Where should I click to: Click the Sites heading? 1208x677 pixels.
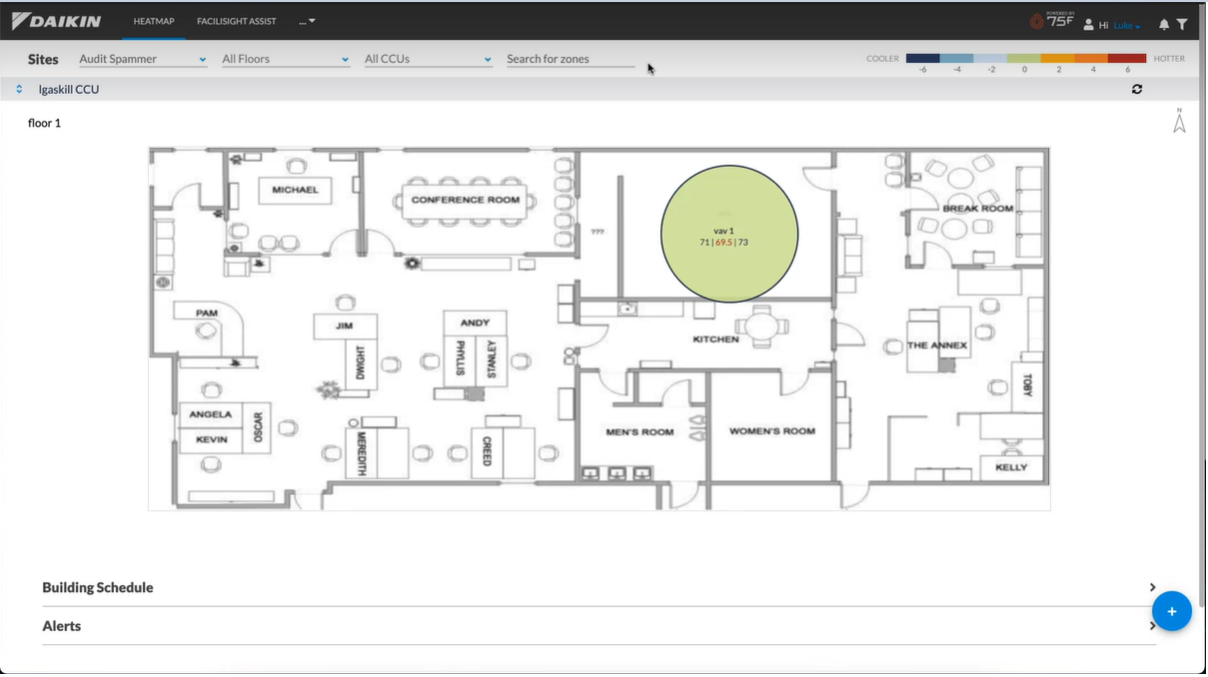coord(43,59)
